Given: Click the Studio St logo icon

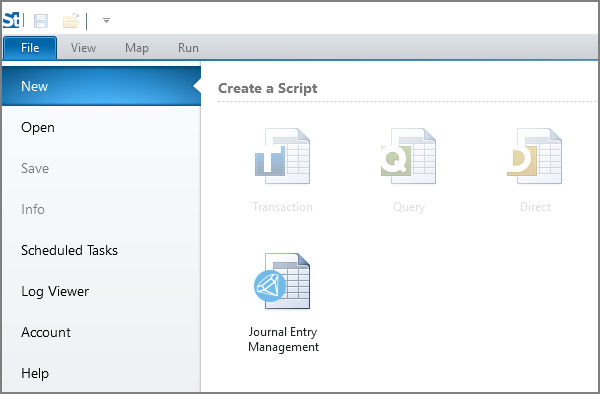Looking at the screenshot, I should click(11, 20).
